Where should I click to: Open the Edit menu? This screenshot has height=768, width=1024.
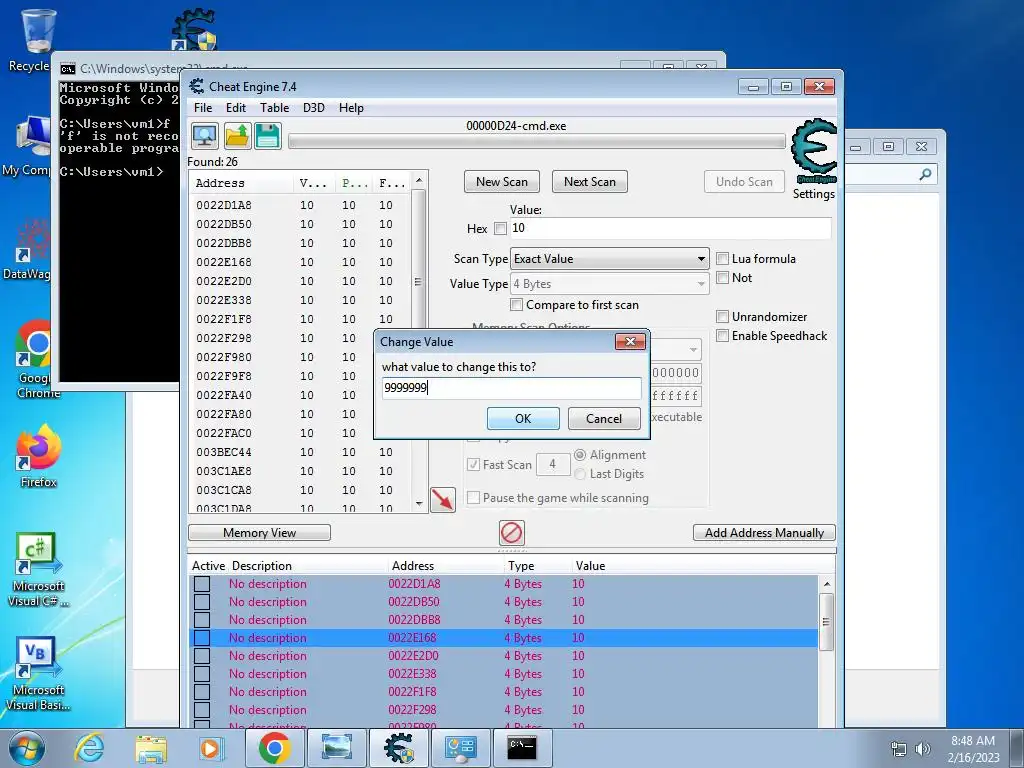(x=236, y=108)
